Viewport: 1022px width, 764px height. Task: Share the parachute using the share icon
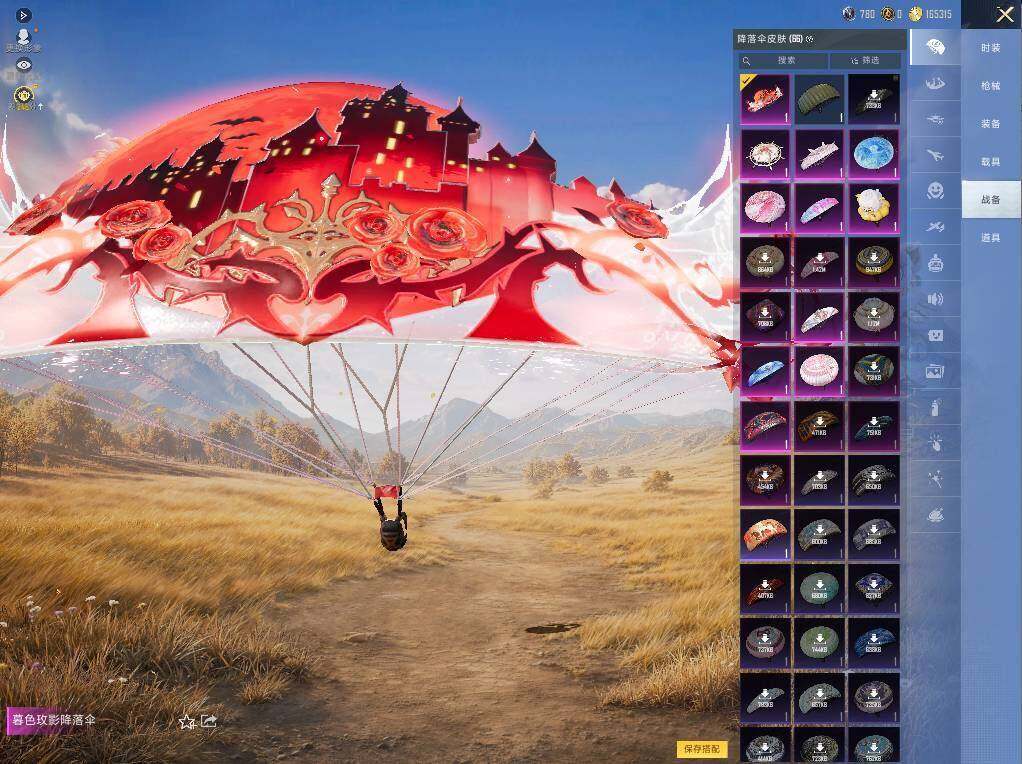pos(209,720)
